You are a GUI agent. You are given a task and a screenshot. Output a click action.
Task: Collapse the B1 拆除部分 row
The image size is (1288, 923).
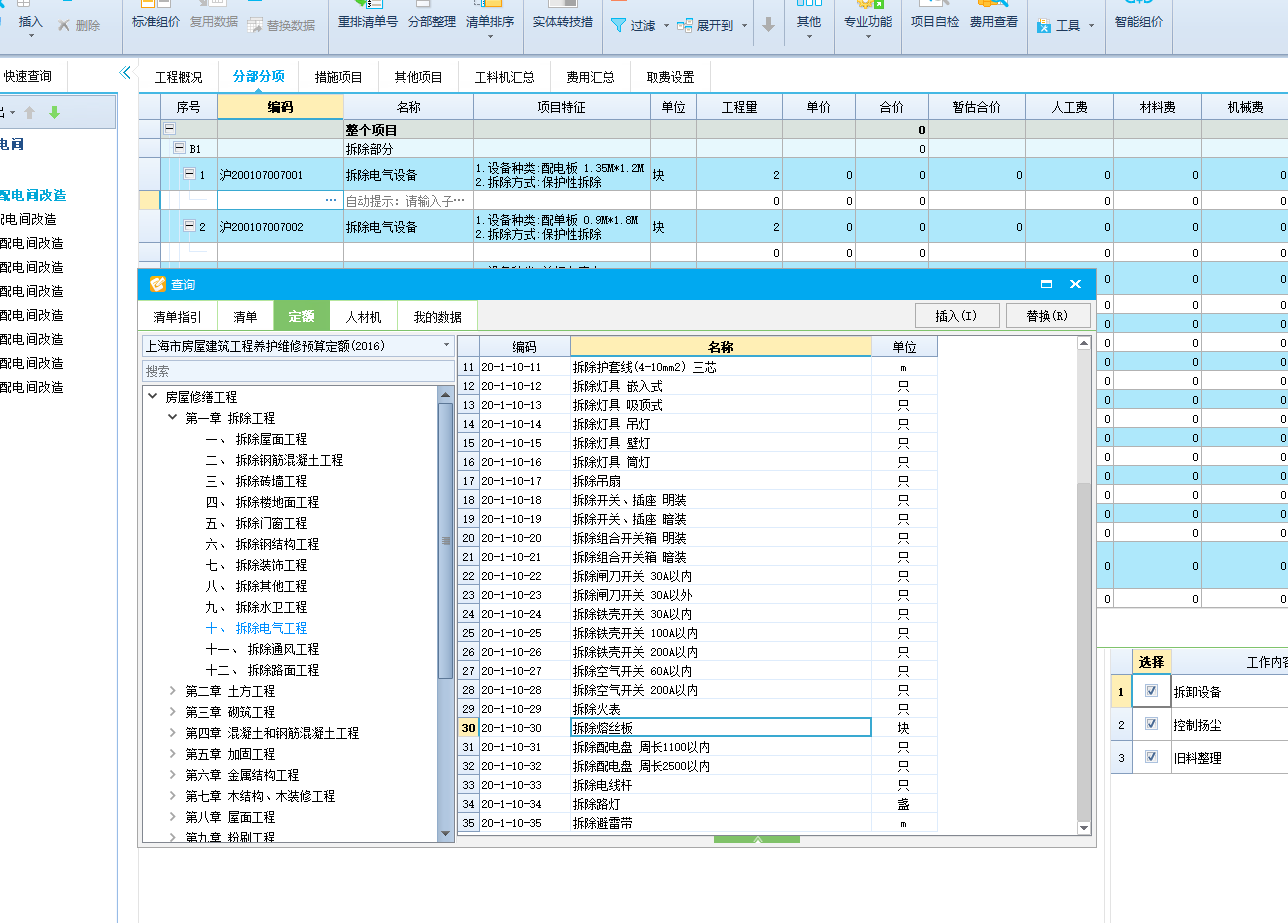coord(179,148)
